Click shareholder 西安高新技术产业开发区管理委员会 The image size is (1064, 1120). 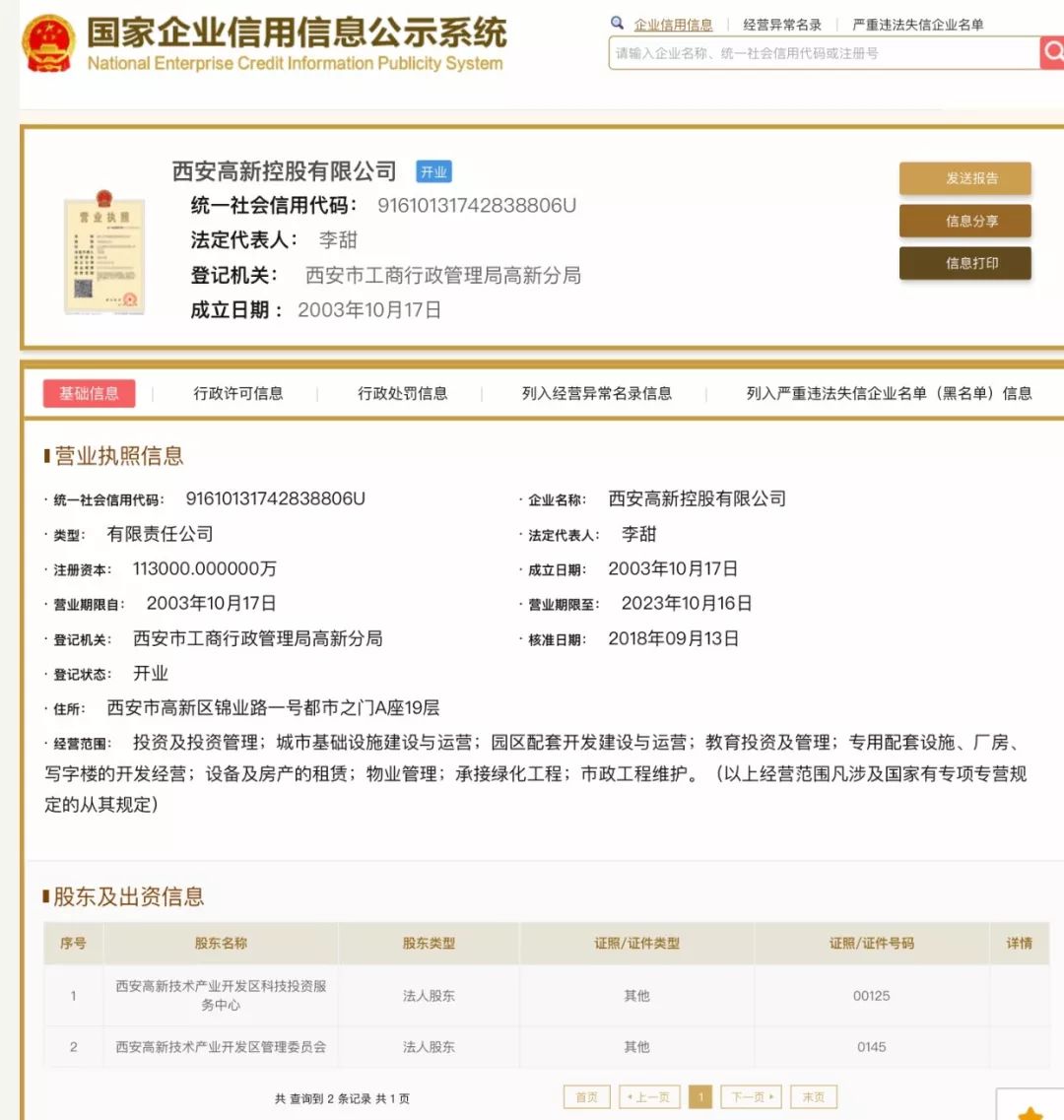[221, 1047]
